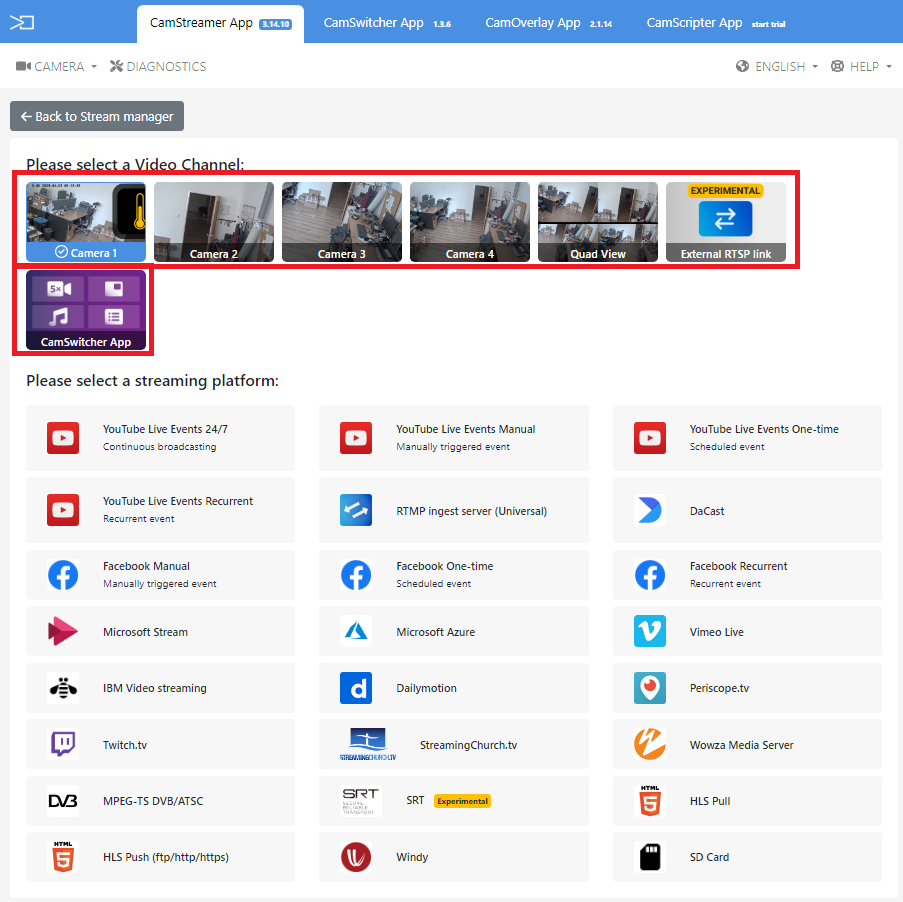Click the DaCast logo icon
This screenshot has height=902, width=903.
click(x=650, y=510)
